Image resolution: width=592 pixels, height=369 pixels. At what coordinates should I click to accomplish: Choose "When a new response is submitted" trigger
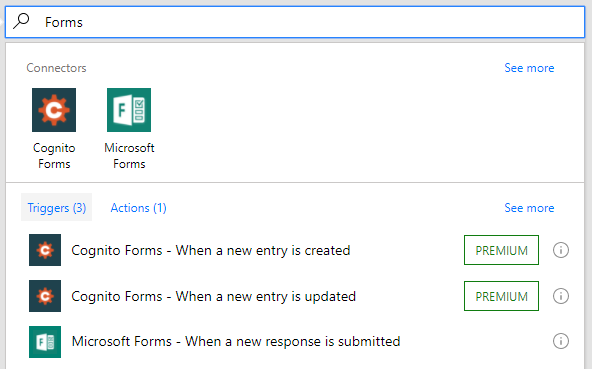pos(236,341)
